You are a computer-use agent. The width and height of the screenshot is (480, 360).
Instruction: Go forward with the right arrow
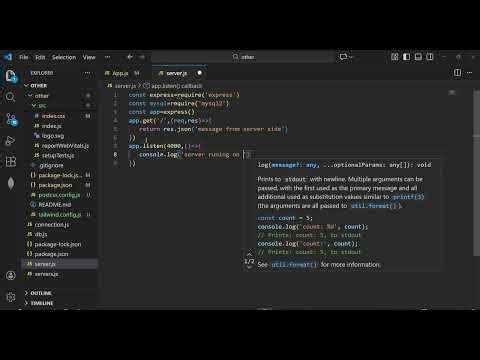142,57
